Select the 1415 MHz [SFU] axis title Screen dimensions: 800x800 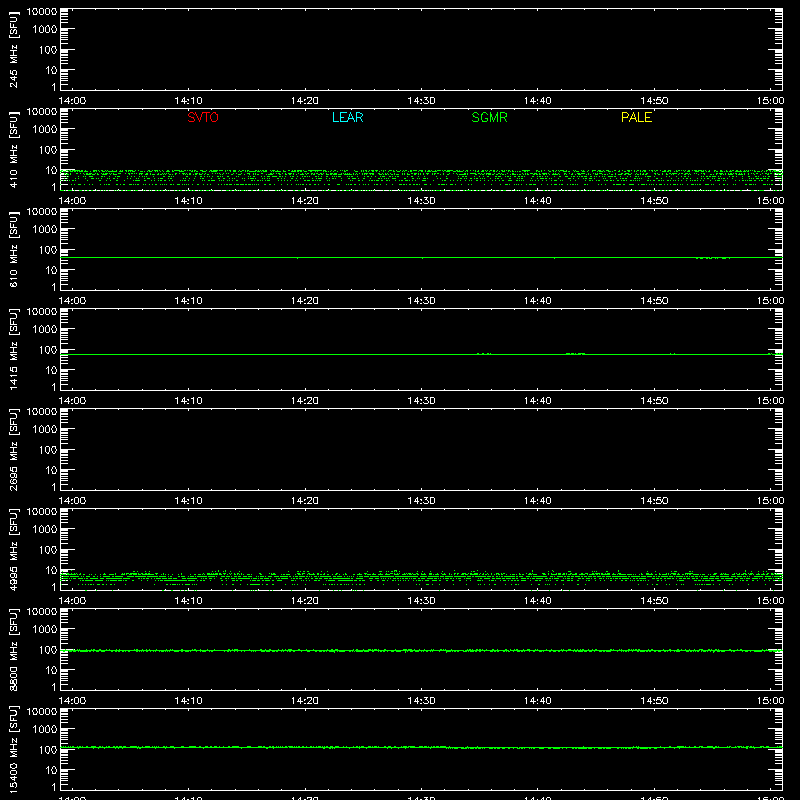click(14, 349)
